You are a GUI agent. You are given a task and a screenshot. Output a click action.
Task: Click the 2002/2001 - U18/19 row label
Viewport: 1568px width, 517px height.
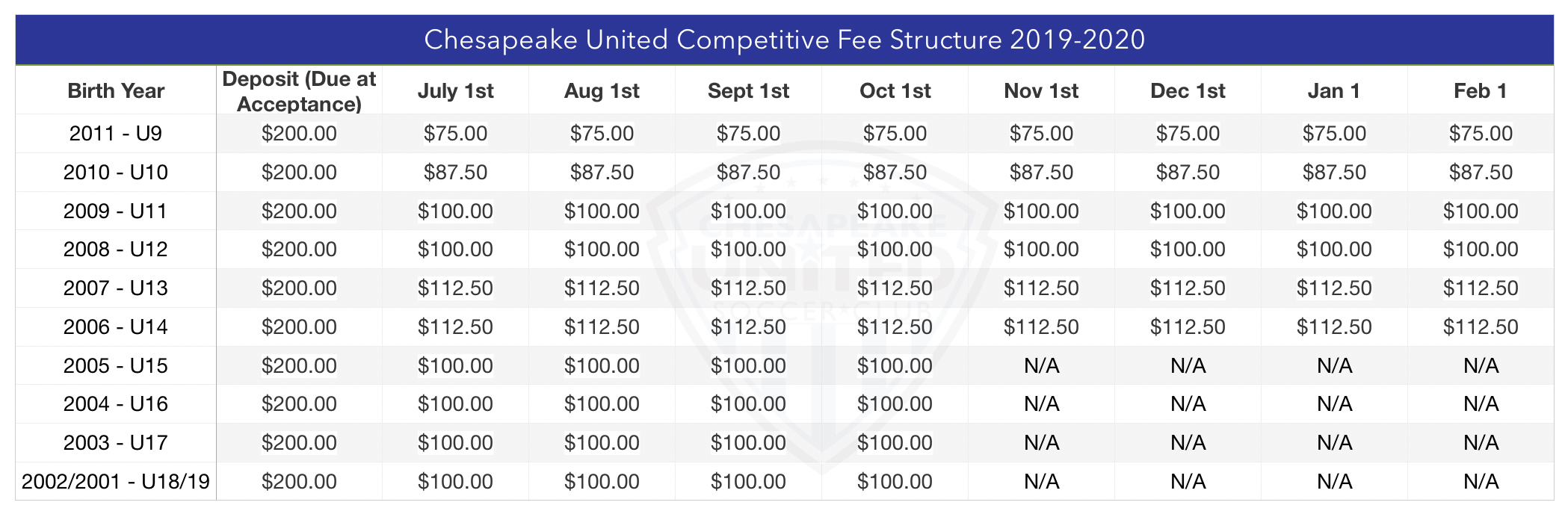(116, 482)
